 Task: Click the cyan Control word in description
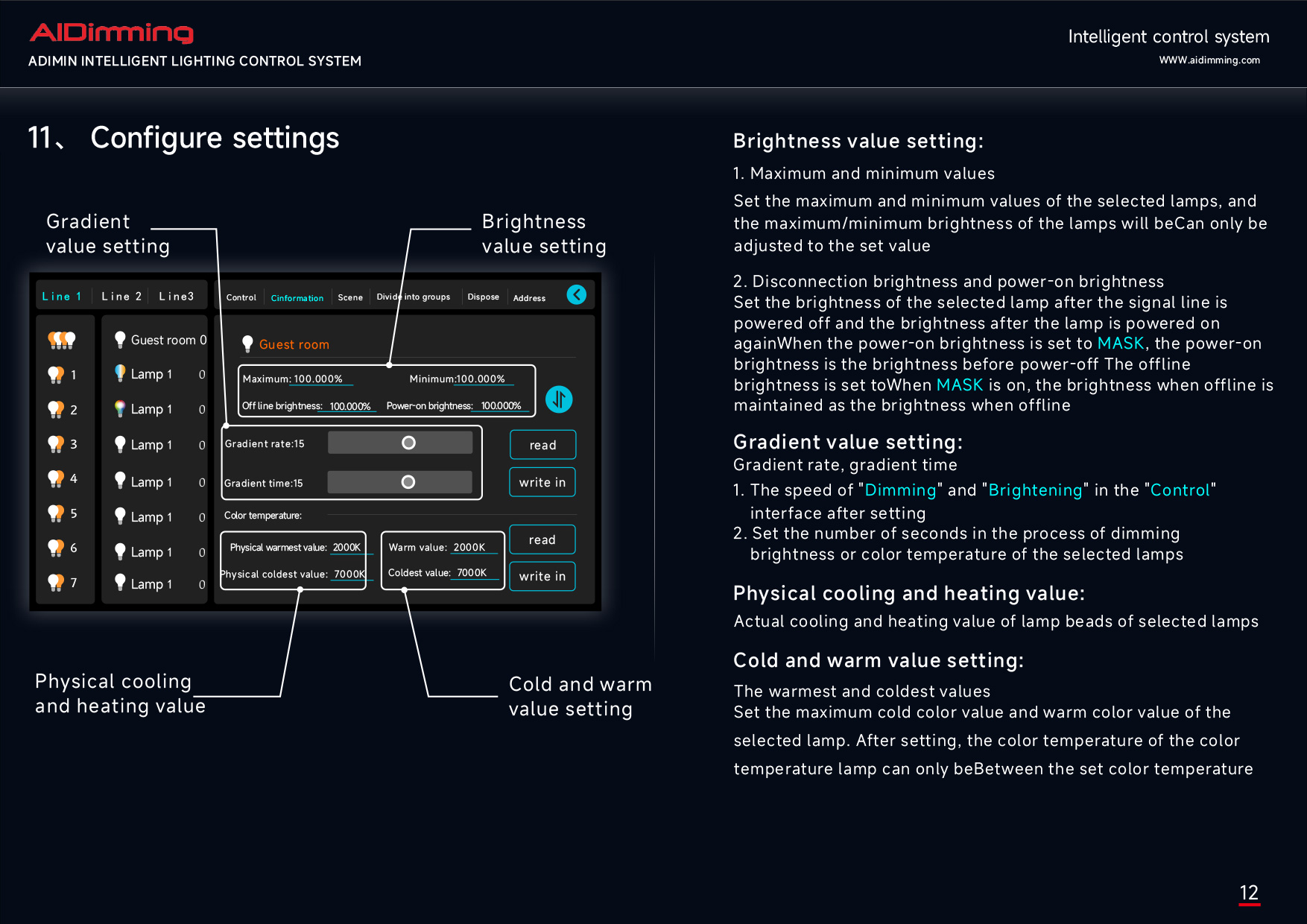click(x=1180, y=490)
